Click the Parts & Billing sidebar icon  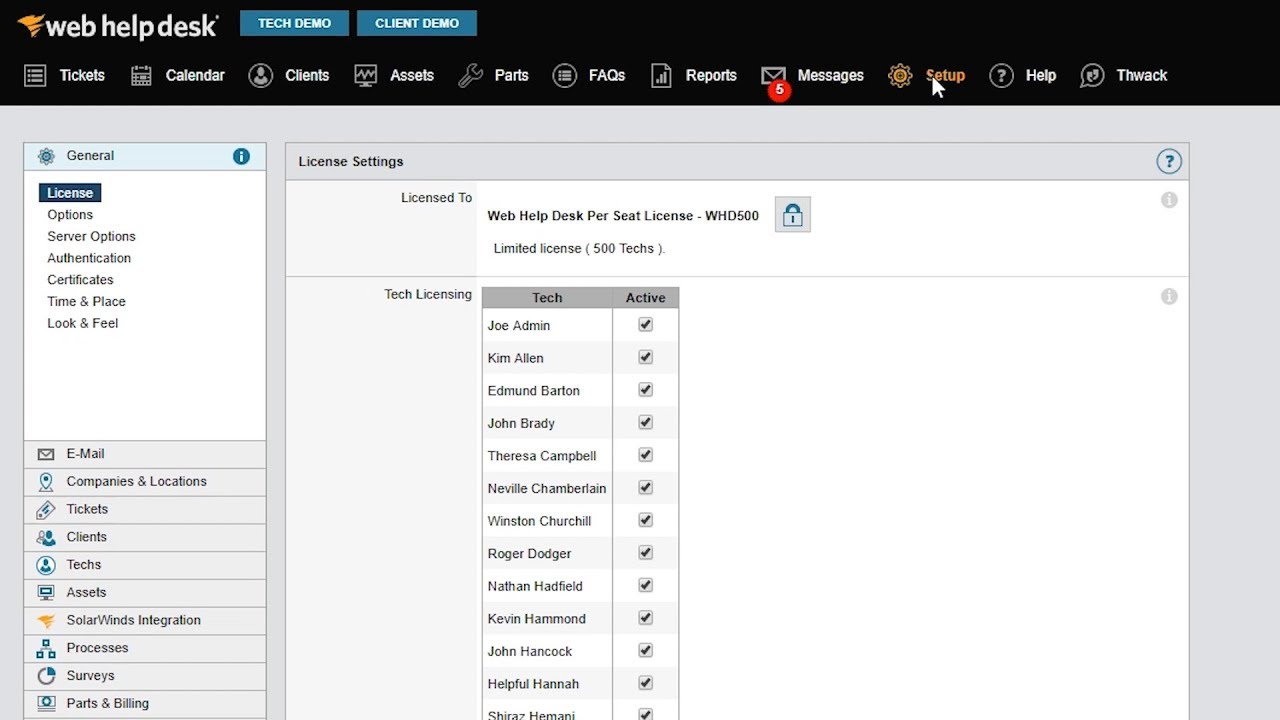pyautogui.click(x=46, y=704)
